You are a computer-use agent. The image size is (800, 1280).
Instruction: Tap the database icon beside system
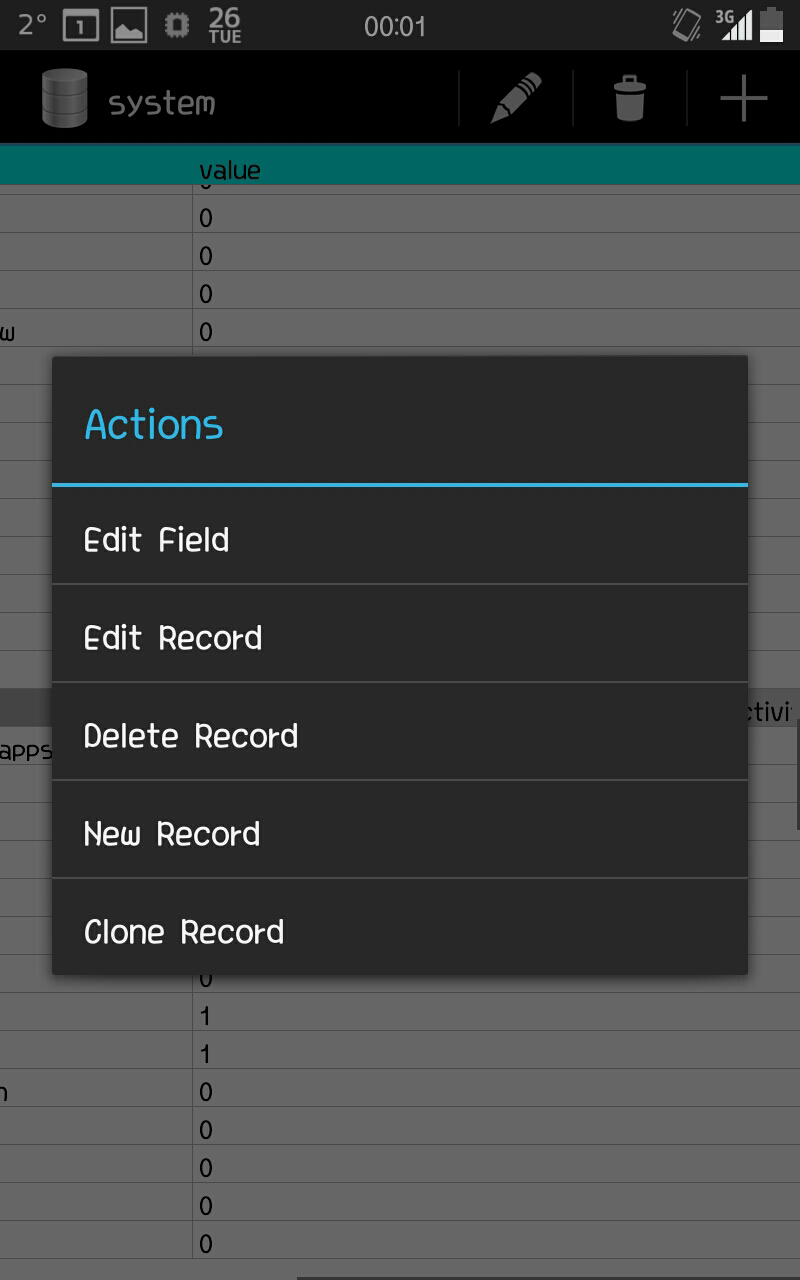[65, 99]
